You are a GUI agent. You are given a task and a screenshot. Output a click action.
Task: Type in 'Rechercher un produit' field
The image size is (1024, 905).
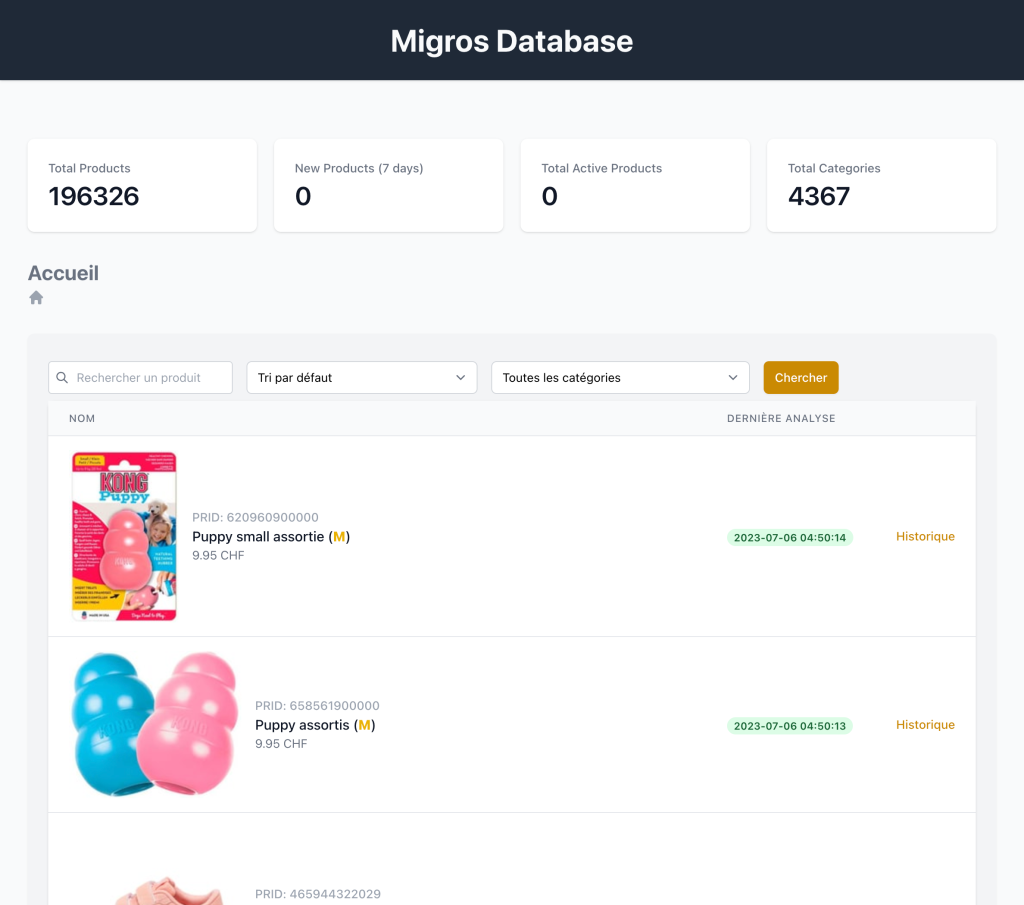pos(150,378)
